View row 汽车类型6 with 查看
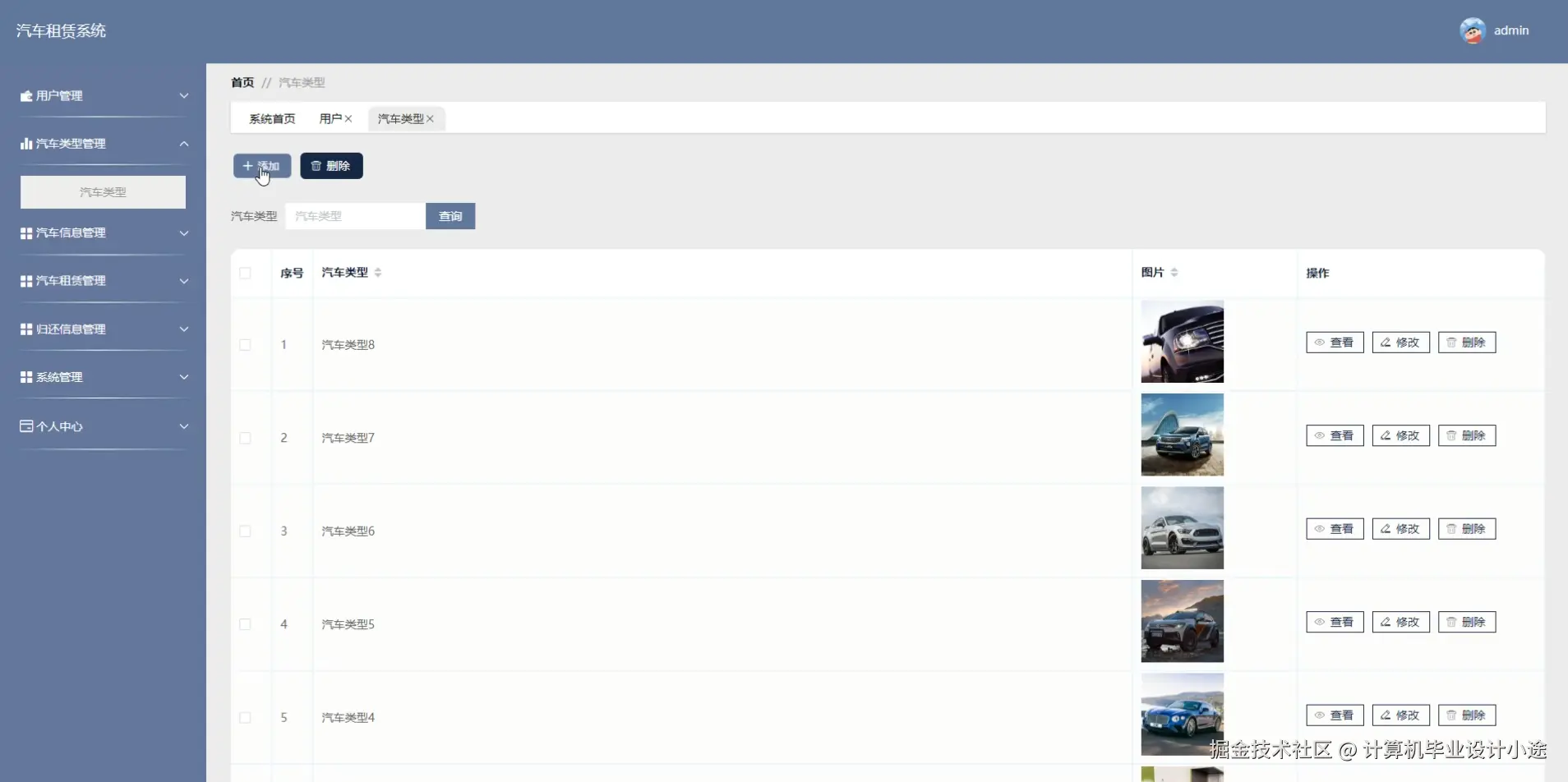 point(1335,529)
